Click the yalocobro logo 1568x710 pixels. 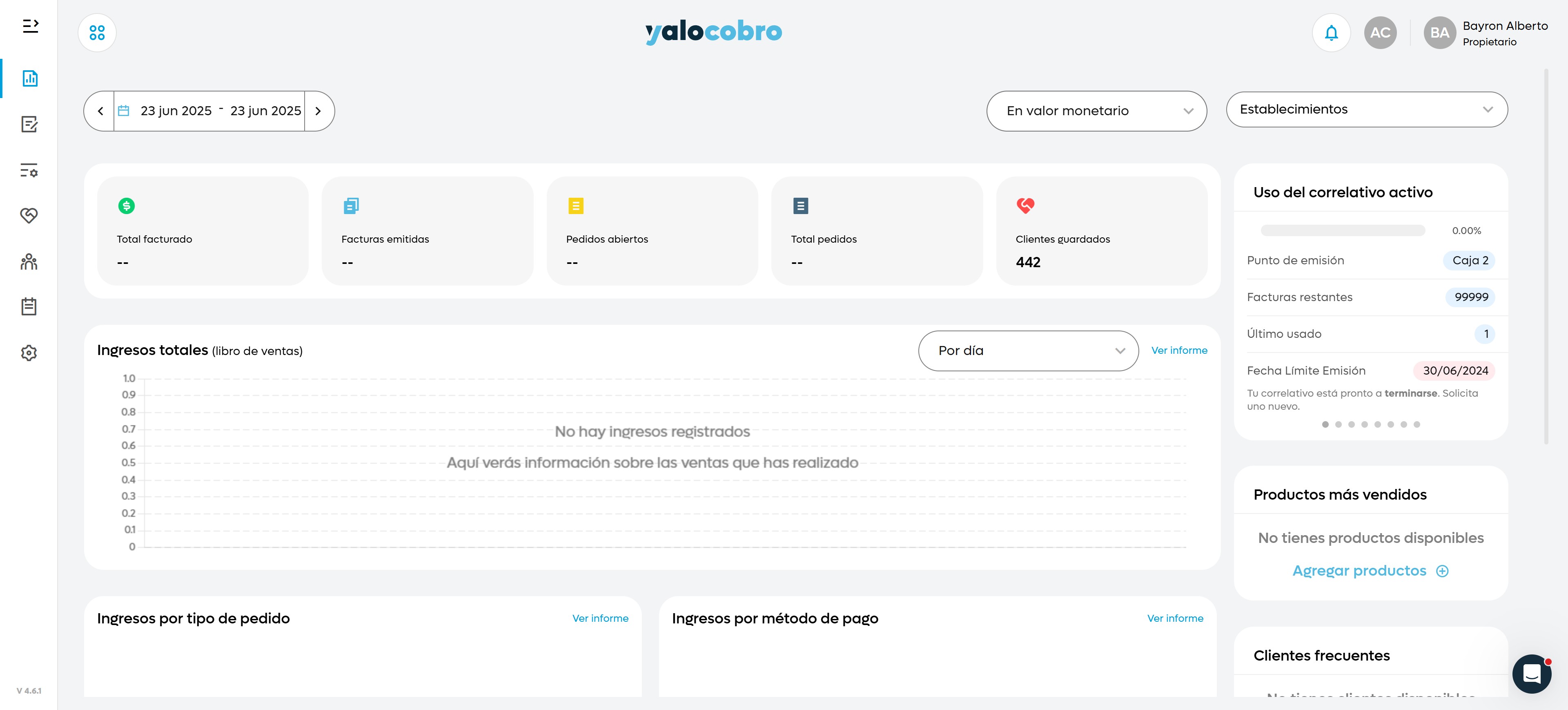(713, 32)
